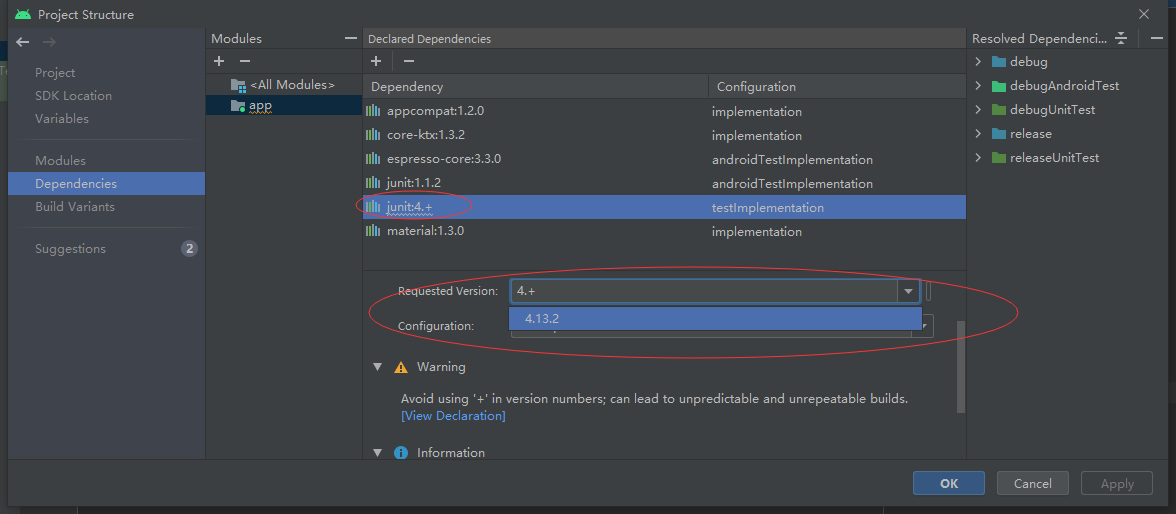Remove selected module with minus icon

(x=244, y=62)
